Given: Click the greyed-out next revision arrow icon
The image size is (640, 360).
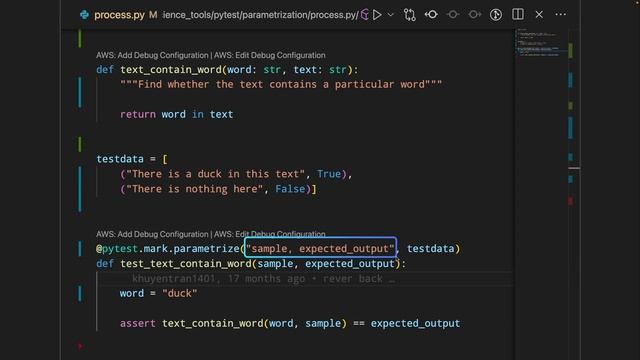Looking at the screenshot, I should 474,15.
